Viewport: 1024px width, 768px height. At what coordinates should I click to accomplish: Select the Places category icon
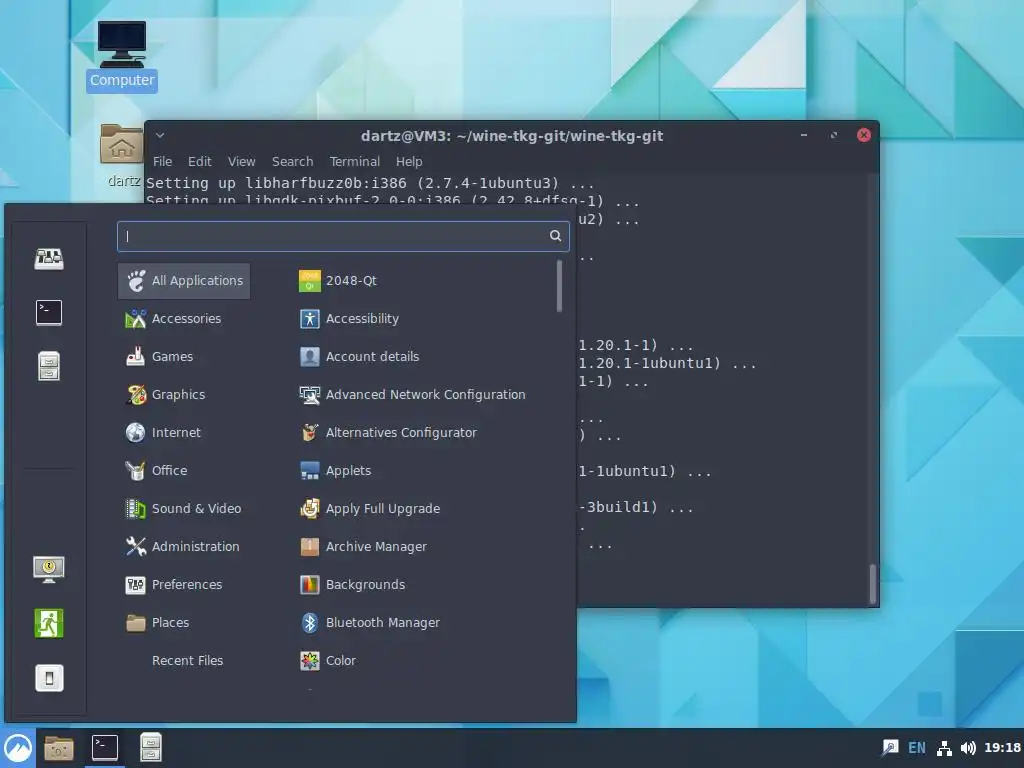click(x=135, y=622)
